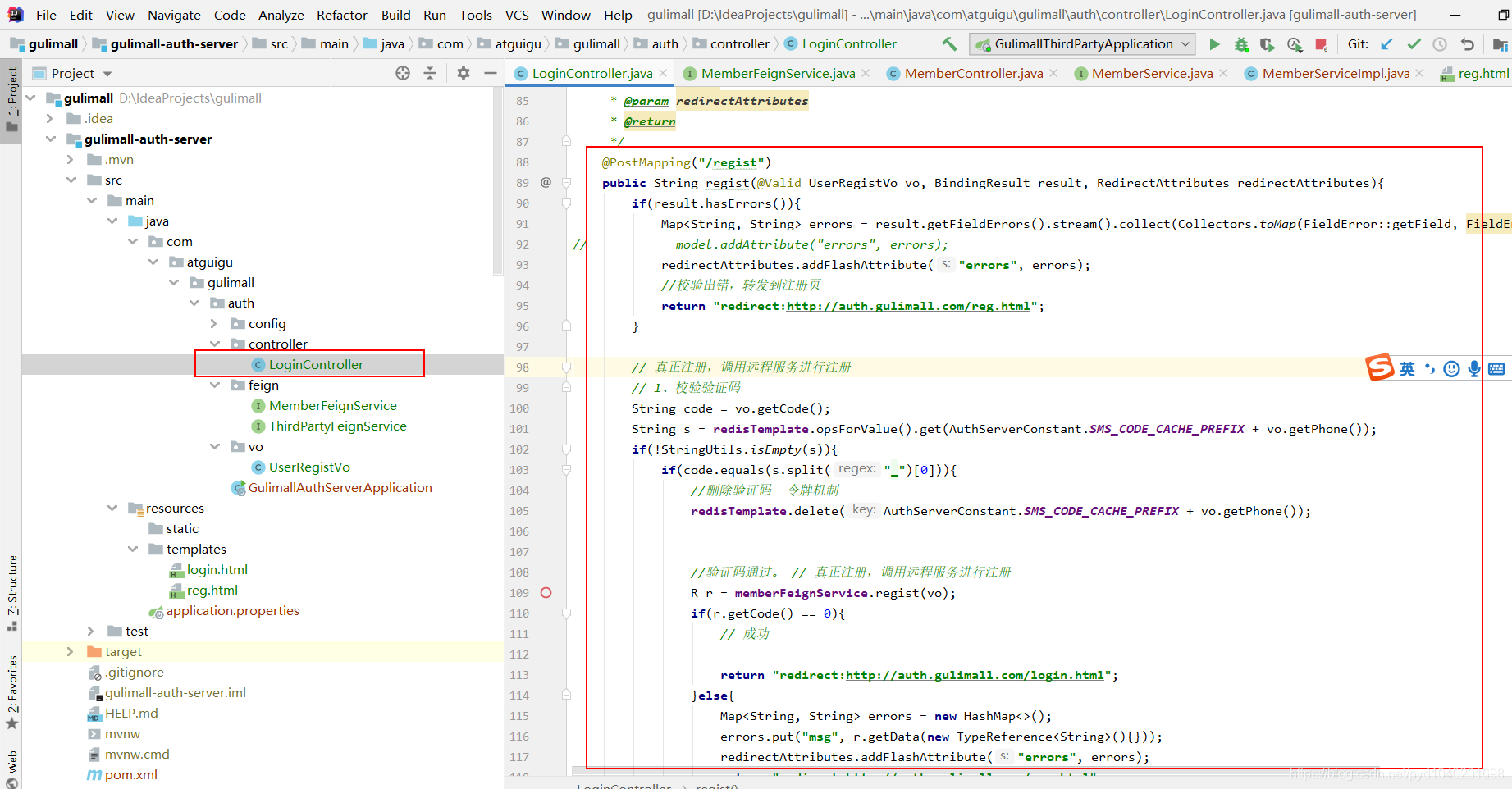The width and height of the screenshot is (1512, 789).
Task: Click the Sogou input method S logo
Action: tap(1380, 367)
